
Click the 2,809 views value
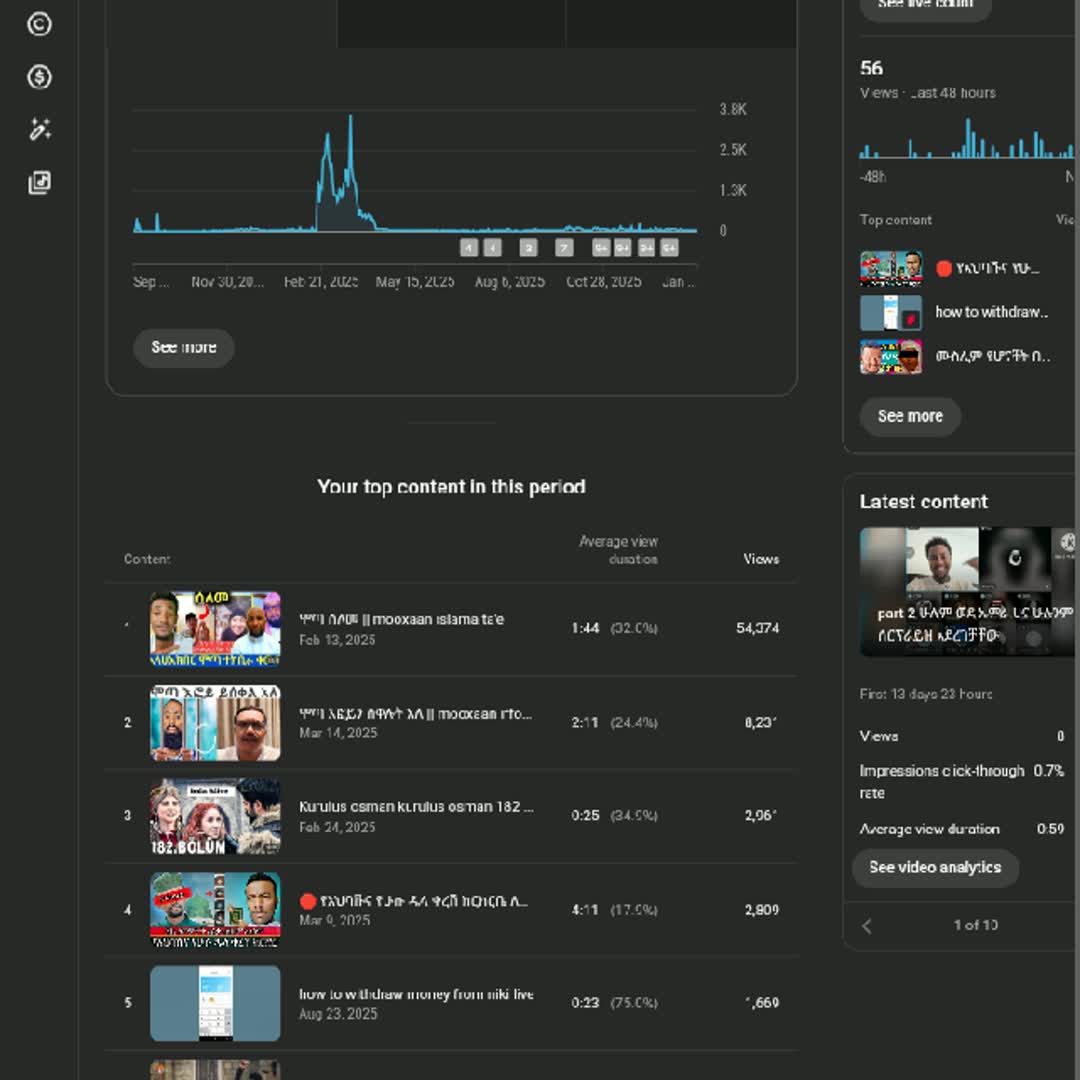point(762,910)
